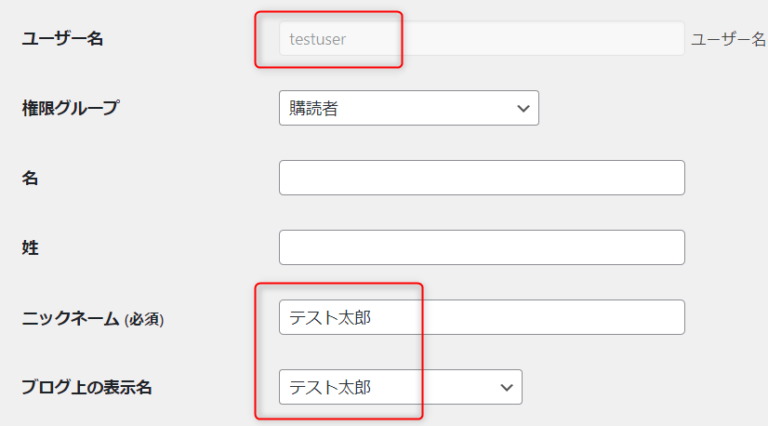Click the chevron arrow of 権限グループ dropdown

click(x=523, y=108)
